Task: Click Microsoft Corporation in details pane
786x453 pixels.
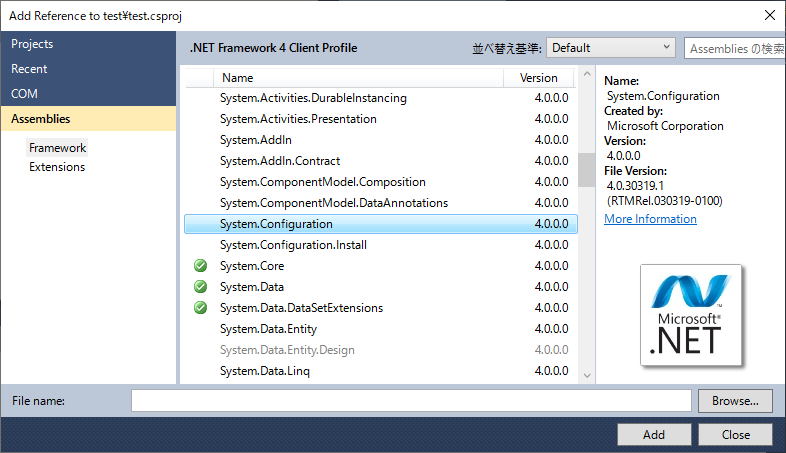Action: 665,126
